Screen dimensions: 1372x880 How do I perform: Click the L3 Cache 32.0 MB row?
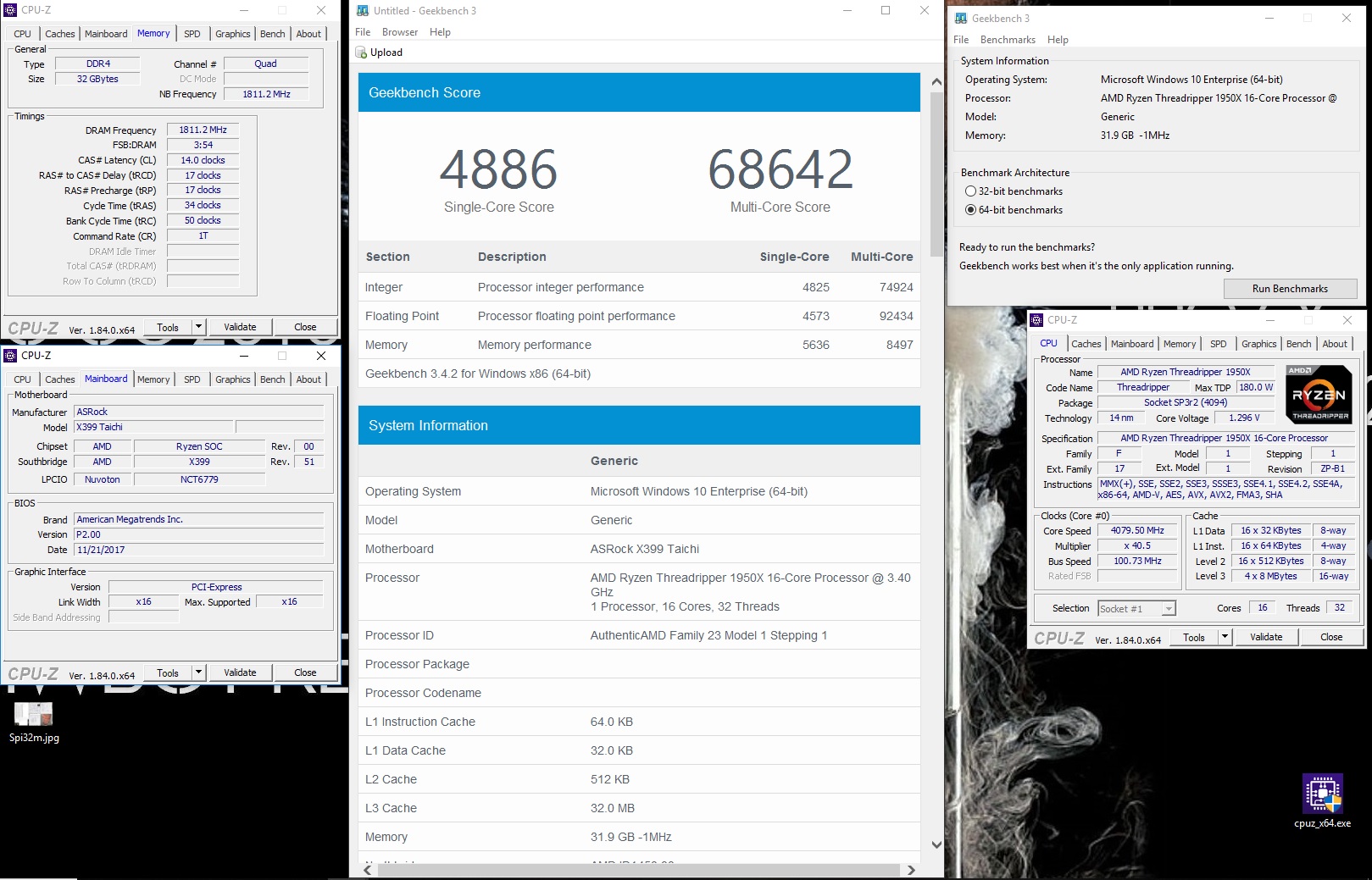pyautogui.click(x=639, y=808)
